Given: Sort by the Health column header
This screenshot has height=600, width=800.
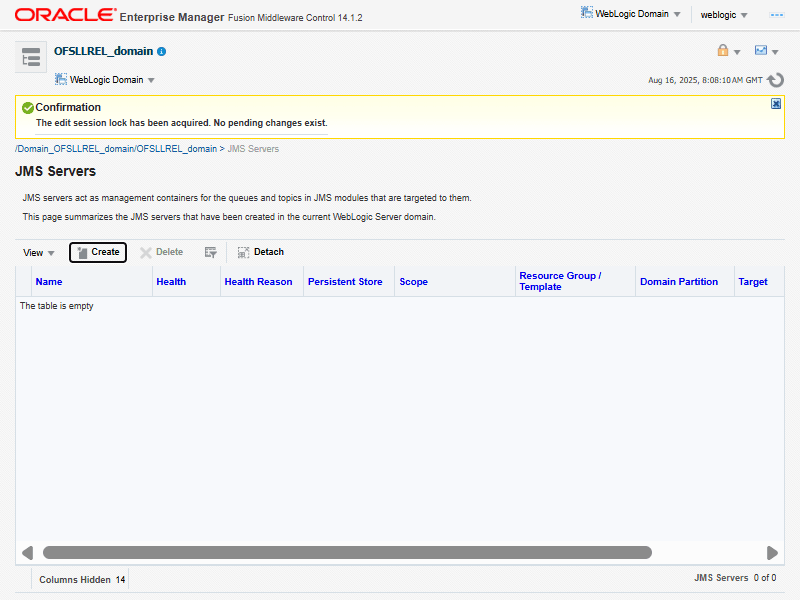Looking at the screenshot, I should (x=171, y=282).
